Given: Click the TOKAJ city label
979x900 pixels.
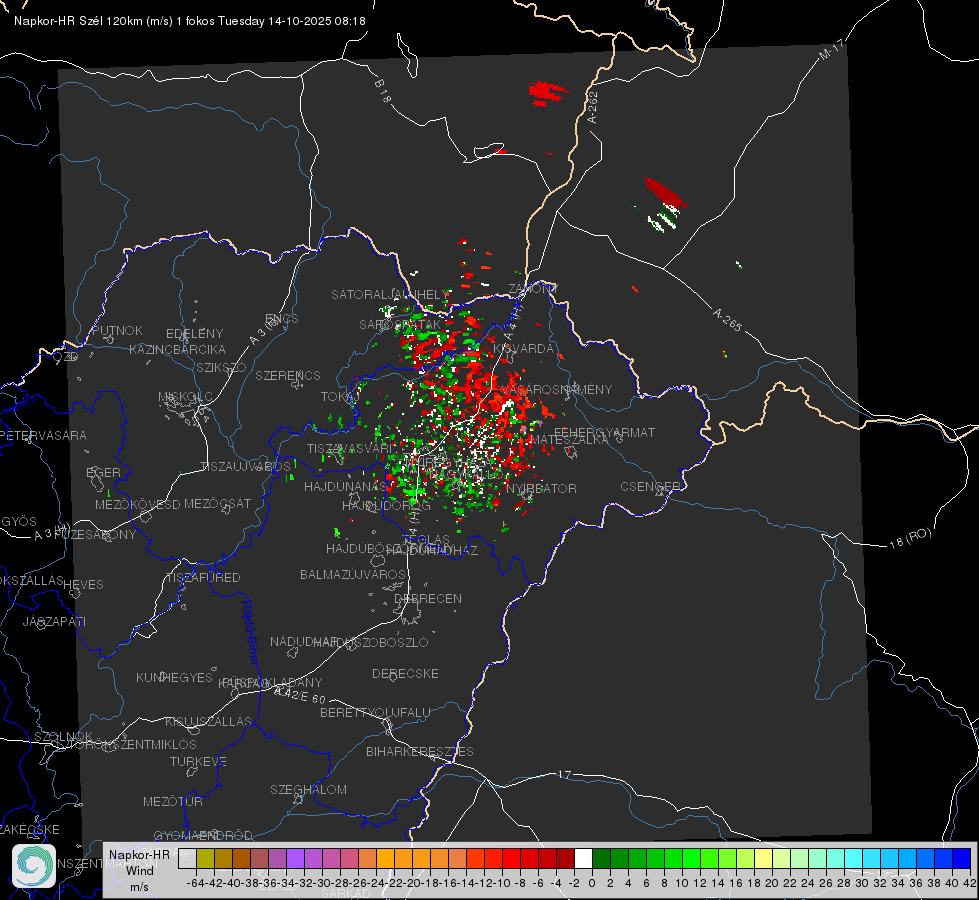Looking at the screenshot, I should [x=340, y=397].
